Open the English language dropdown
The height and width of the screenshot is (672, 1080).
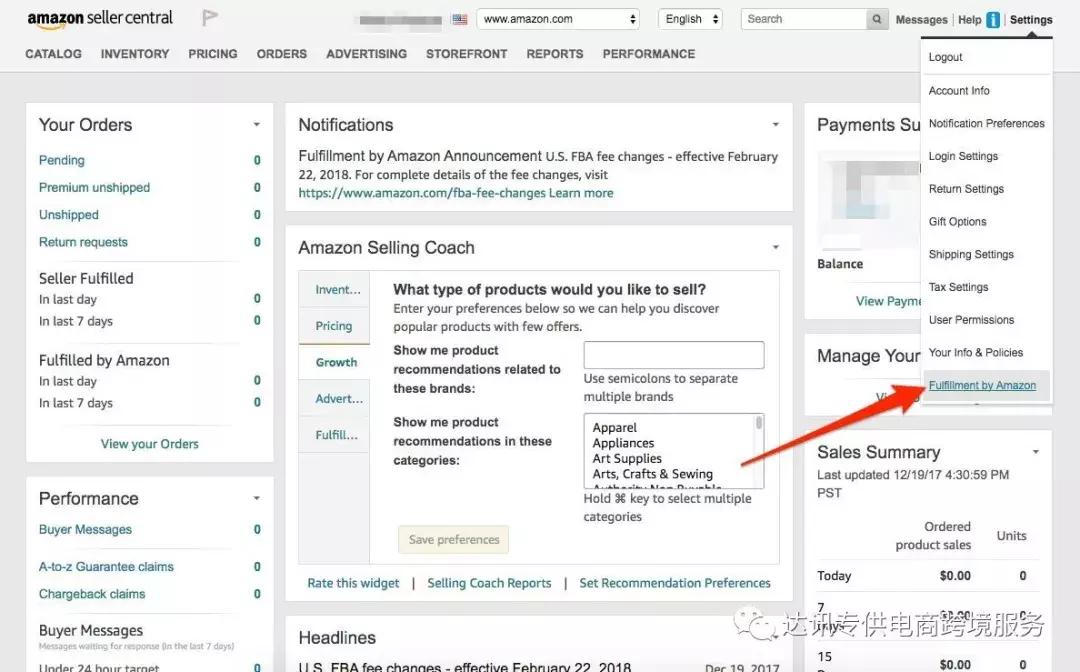tap(690, 19)
